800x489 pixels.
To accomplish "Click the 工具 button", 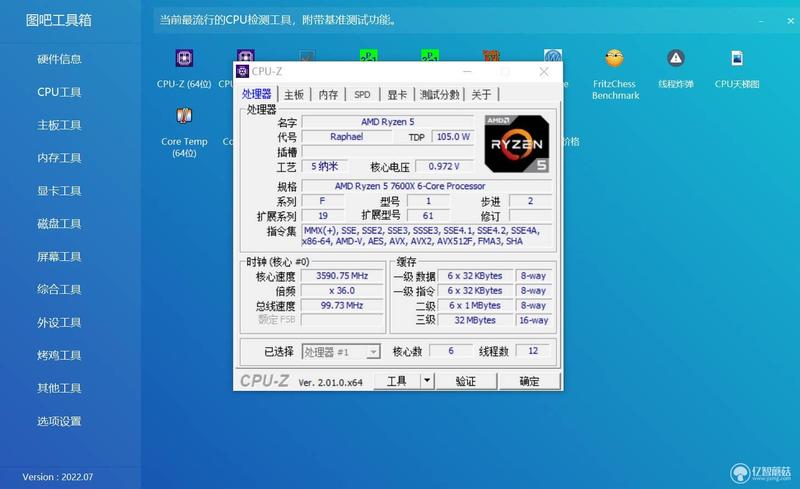I will pos(397,381).
